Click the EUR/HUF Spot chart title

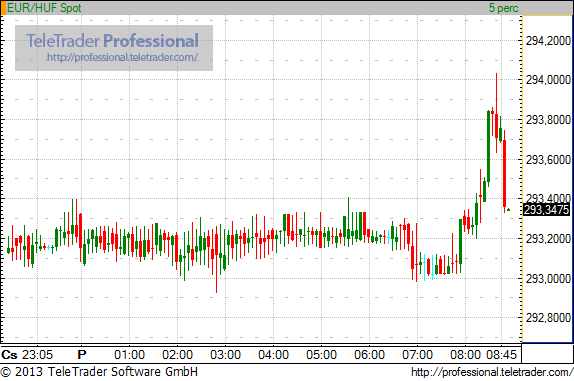pos(44,8)
